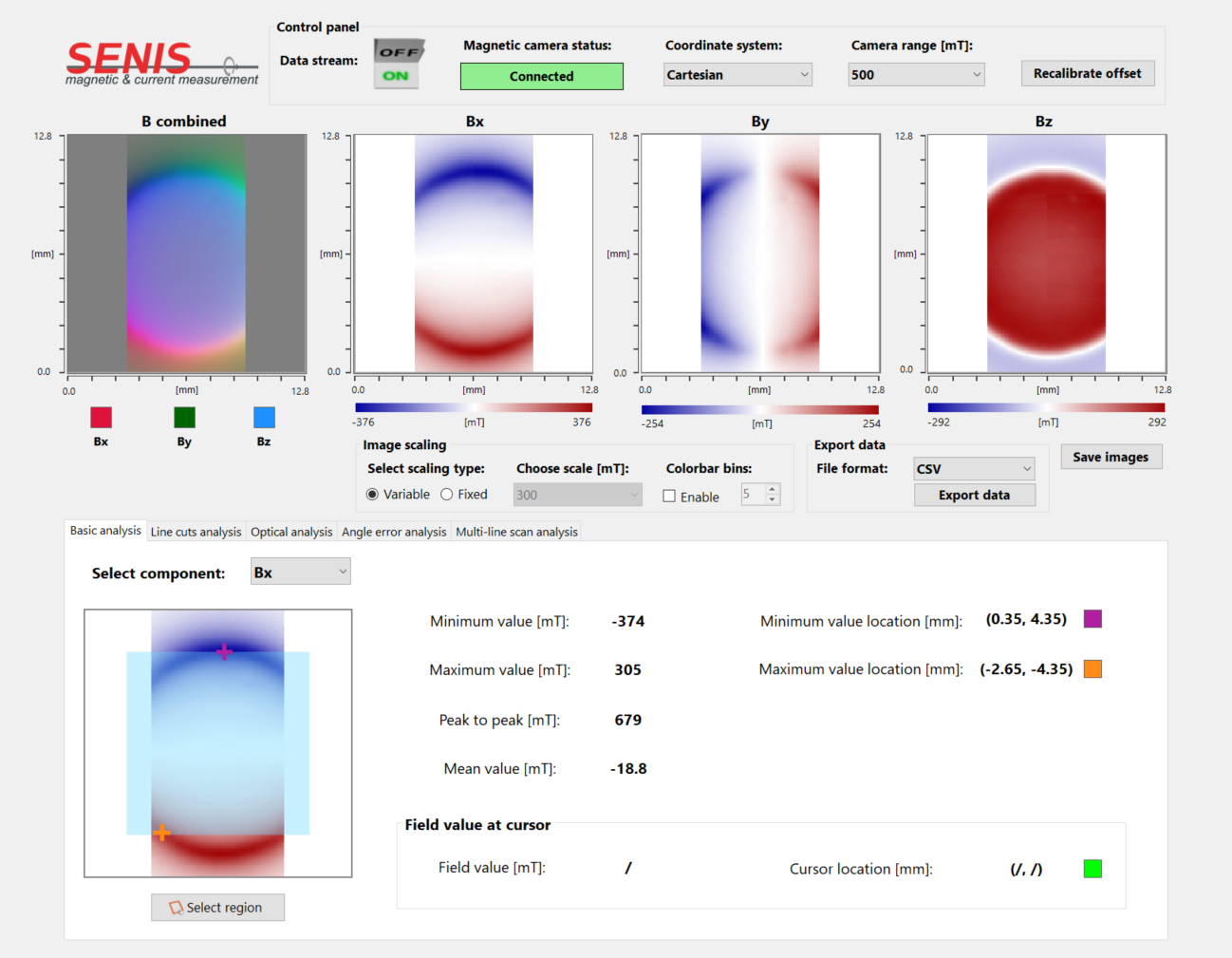Click the red Bx legend square

[101, 417]
